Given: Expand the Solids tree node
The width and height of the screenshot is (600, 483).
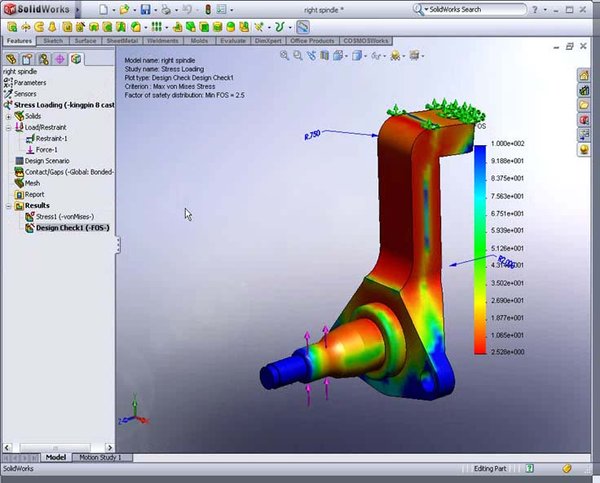Looking at the screenshot, I should coord(8,116).
